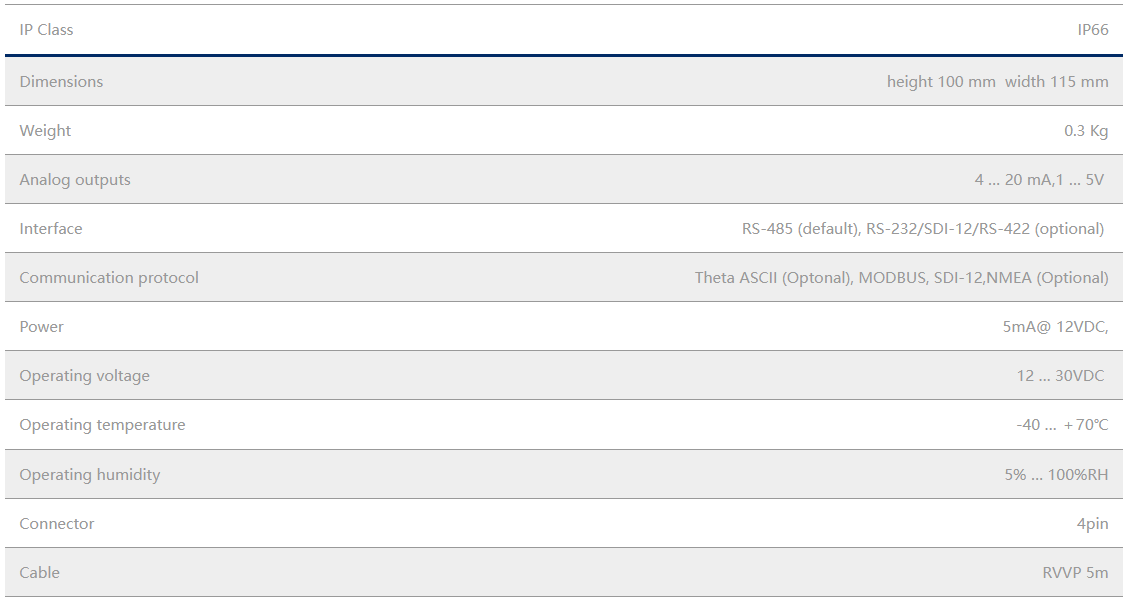Select the height 100 mm width 115 mm text
Screen dimensions: 1127x612
[x=997, y=82]
